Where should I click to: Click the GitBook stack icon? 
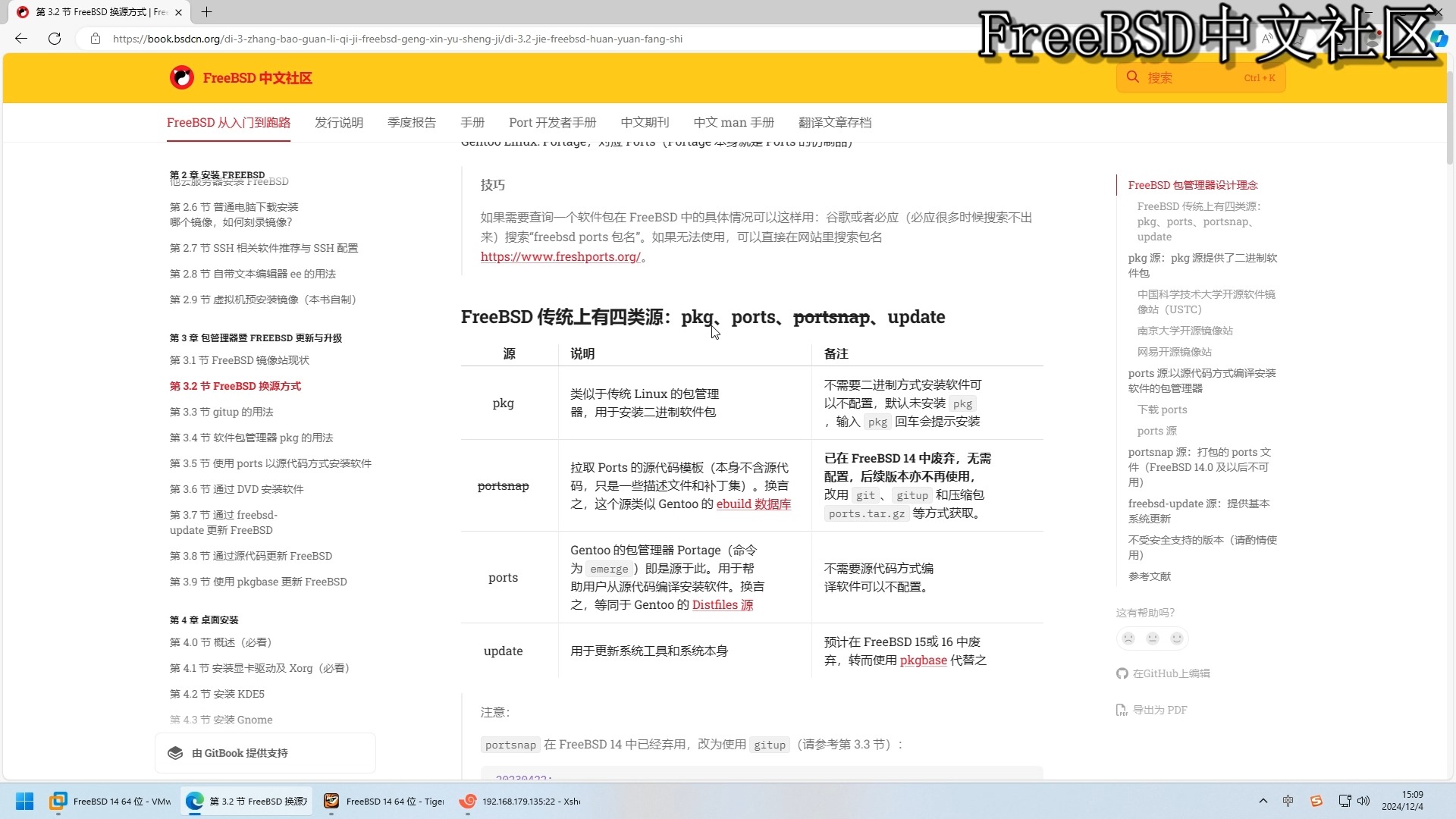pyautogui.click(x=175, y=753)
